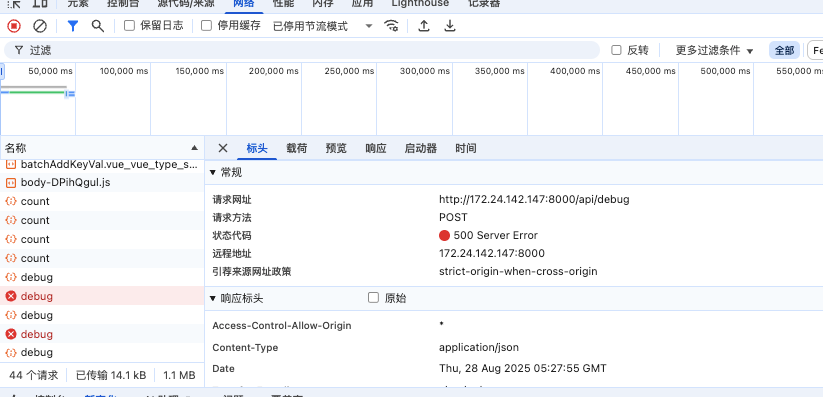Select the 全部 filter button
The height and width of the screenshot is (397, 823).
pos(784,50)
